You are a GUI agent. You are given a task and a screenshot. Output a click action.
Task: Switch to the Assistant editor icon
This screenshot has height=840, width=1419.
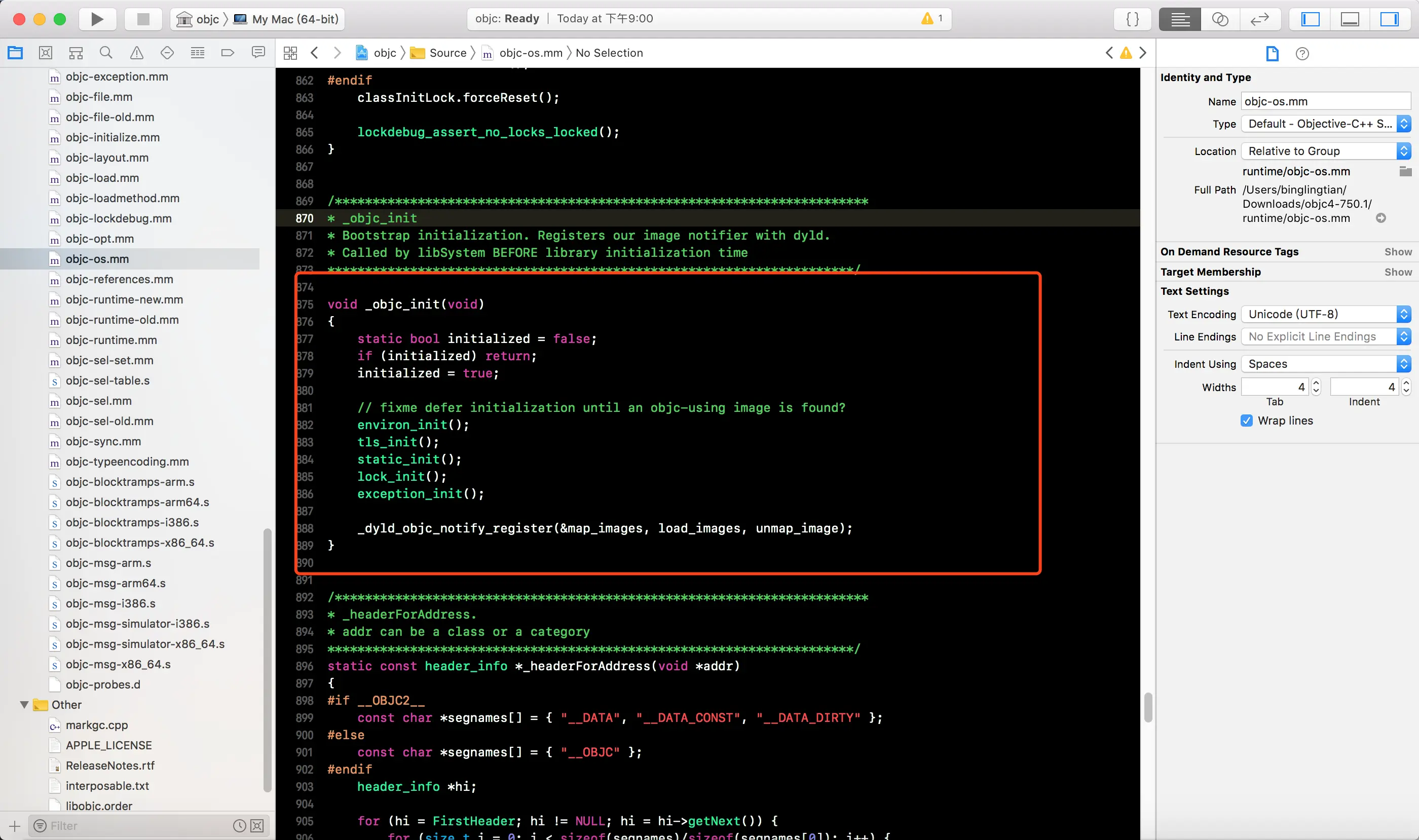click(x=1220, y=19)
